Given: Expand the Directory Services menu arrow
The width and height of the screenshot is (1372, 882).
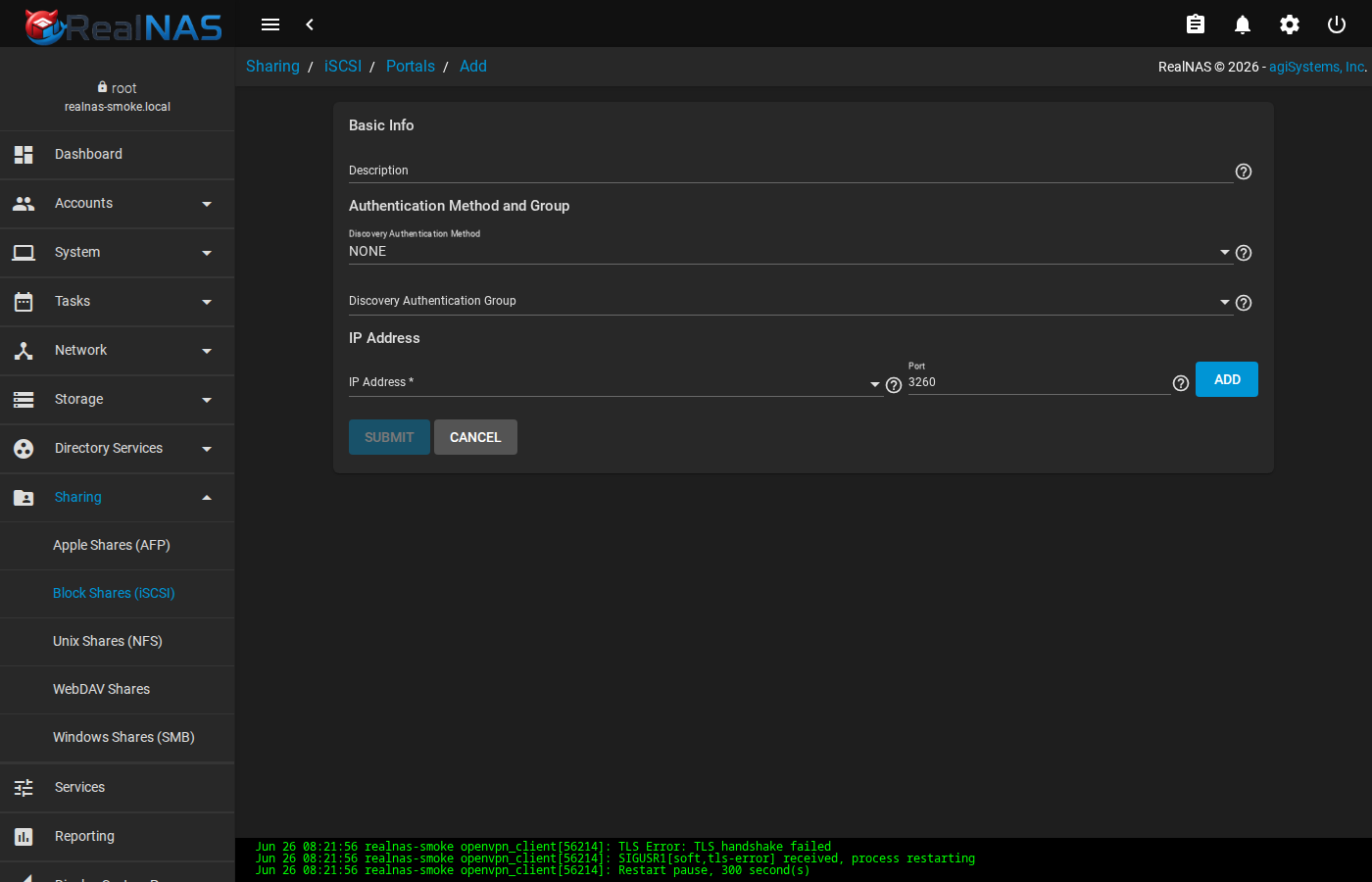Looking at the screenshot, I should coord(207,449).
